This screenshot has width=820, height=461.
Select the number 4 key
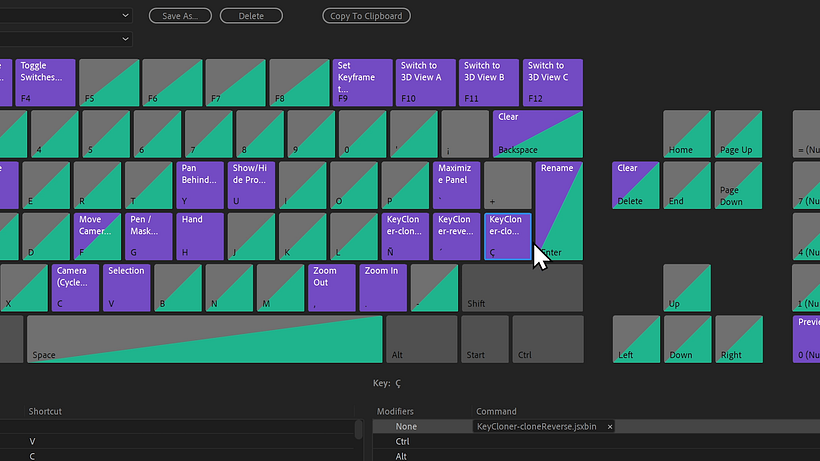pos(55,134)
